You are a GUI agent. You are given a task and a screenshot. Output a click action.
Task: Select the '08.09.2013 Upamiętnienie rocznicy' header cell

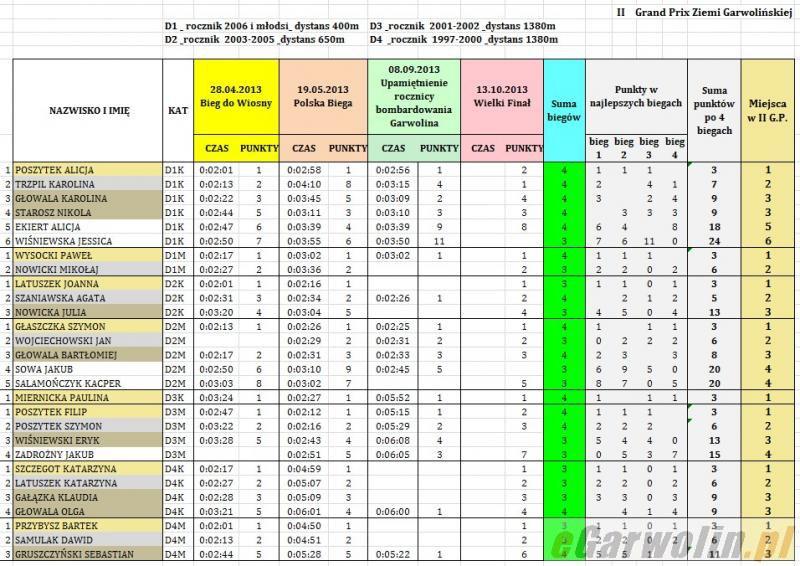414,96
